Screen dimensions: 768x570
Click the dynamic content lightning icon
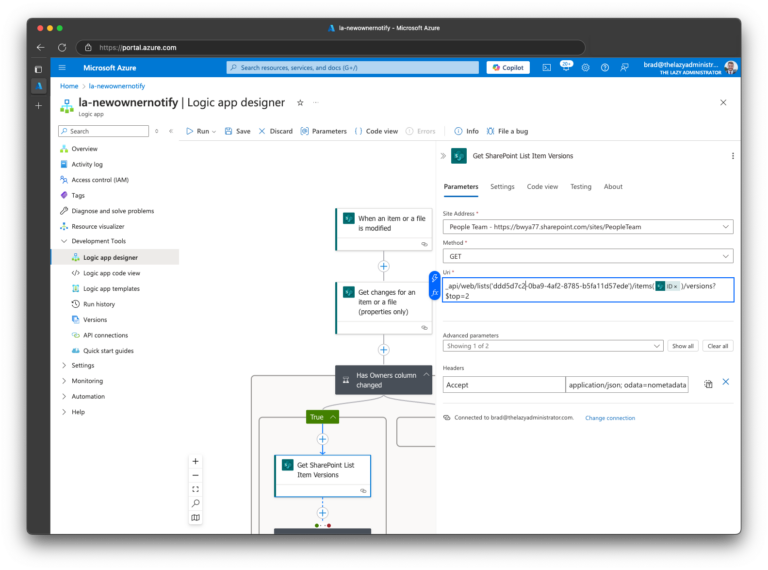(x=434, y=278)
